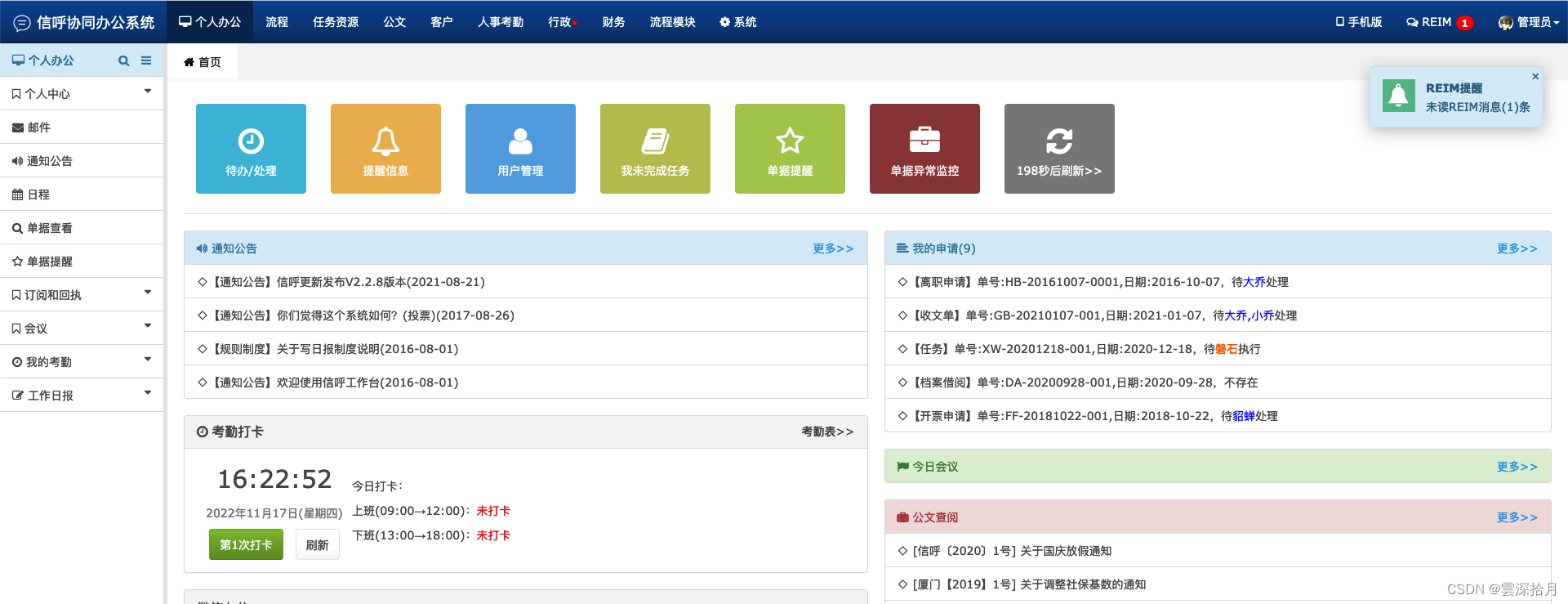Open the 系统 gear menu
Screen dimensions: 1568x604
(x=737, y=22)
